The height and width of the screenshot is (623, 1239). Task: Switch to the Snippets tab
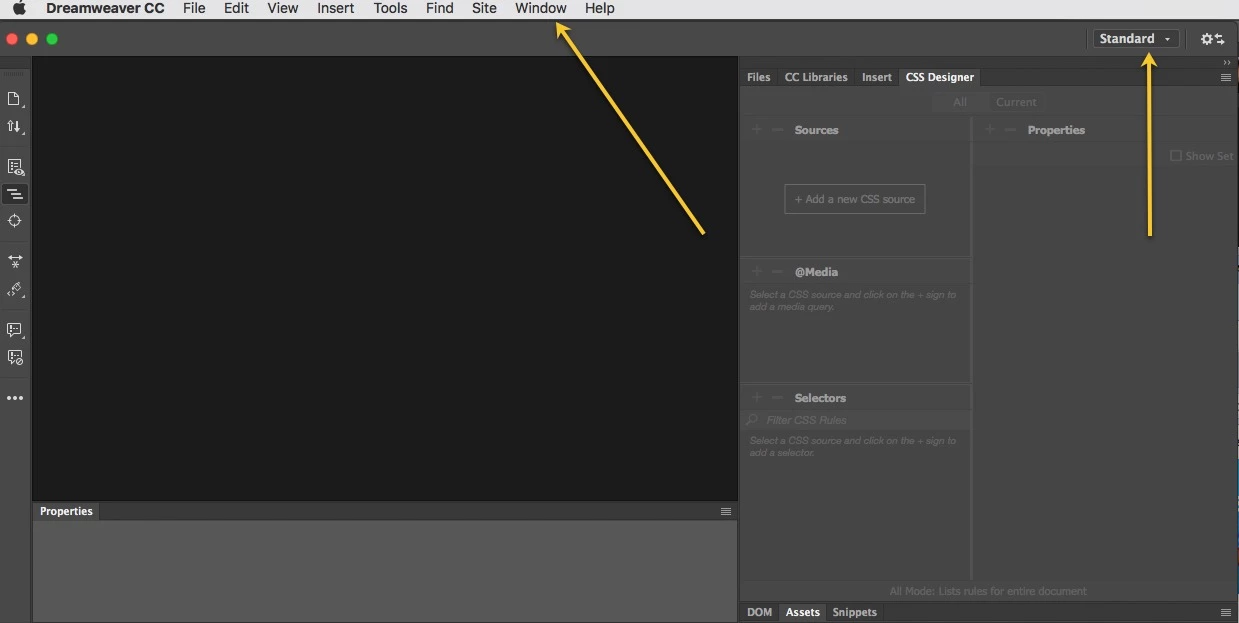(855, 612)
